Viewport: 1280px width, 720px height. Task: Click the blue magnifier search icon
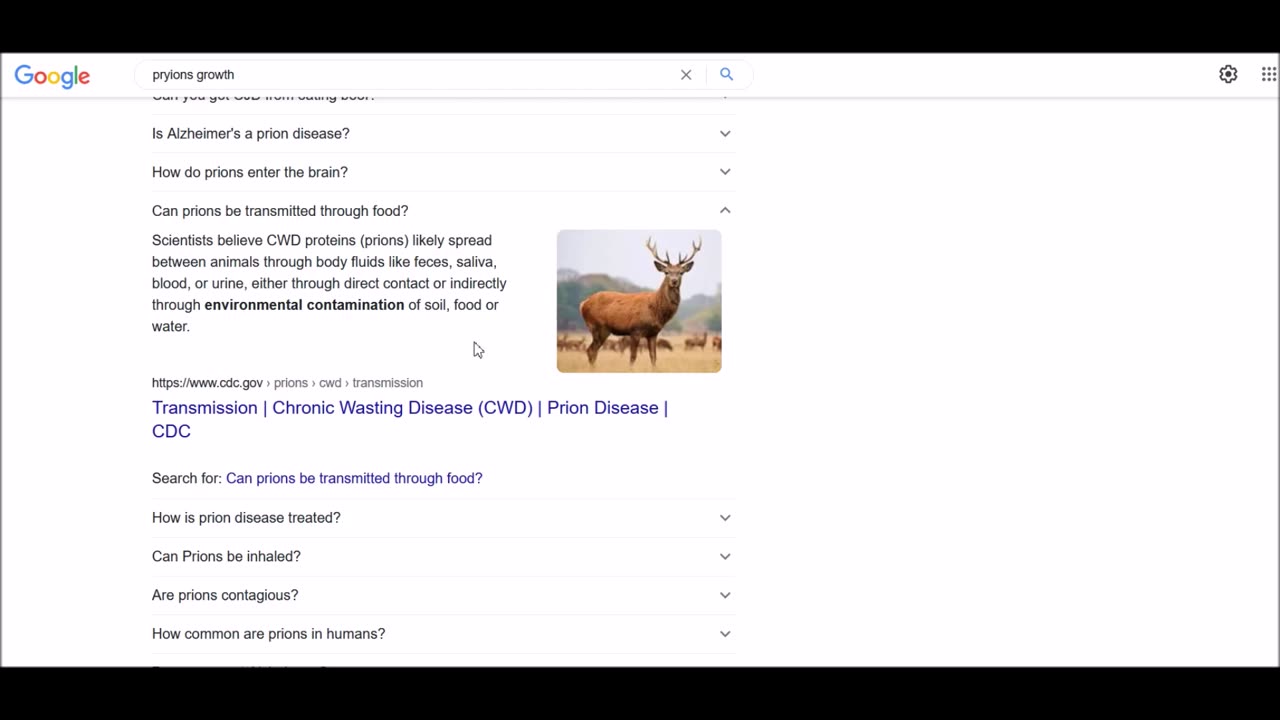727,75
